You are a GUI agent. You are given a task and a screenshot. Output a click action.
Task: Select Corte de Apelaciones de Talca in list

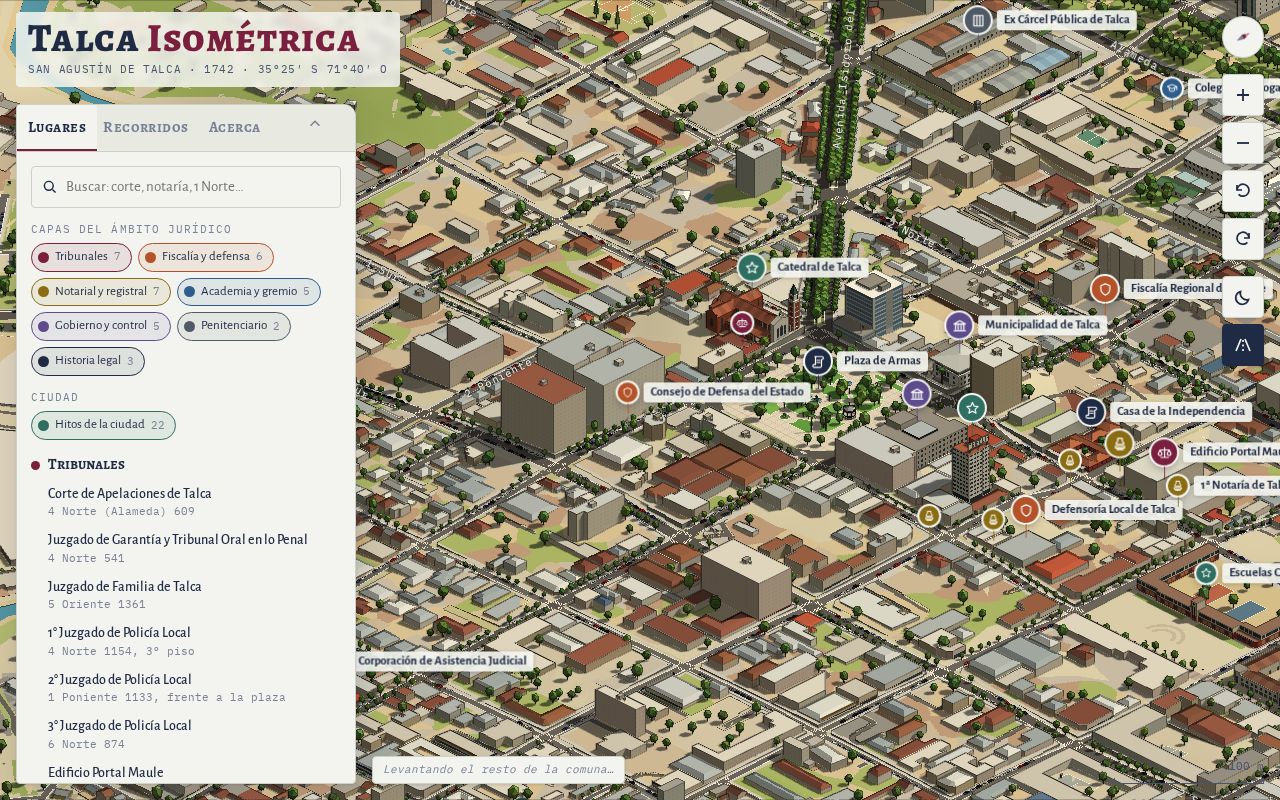click(186, 502)
